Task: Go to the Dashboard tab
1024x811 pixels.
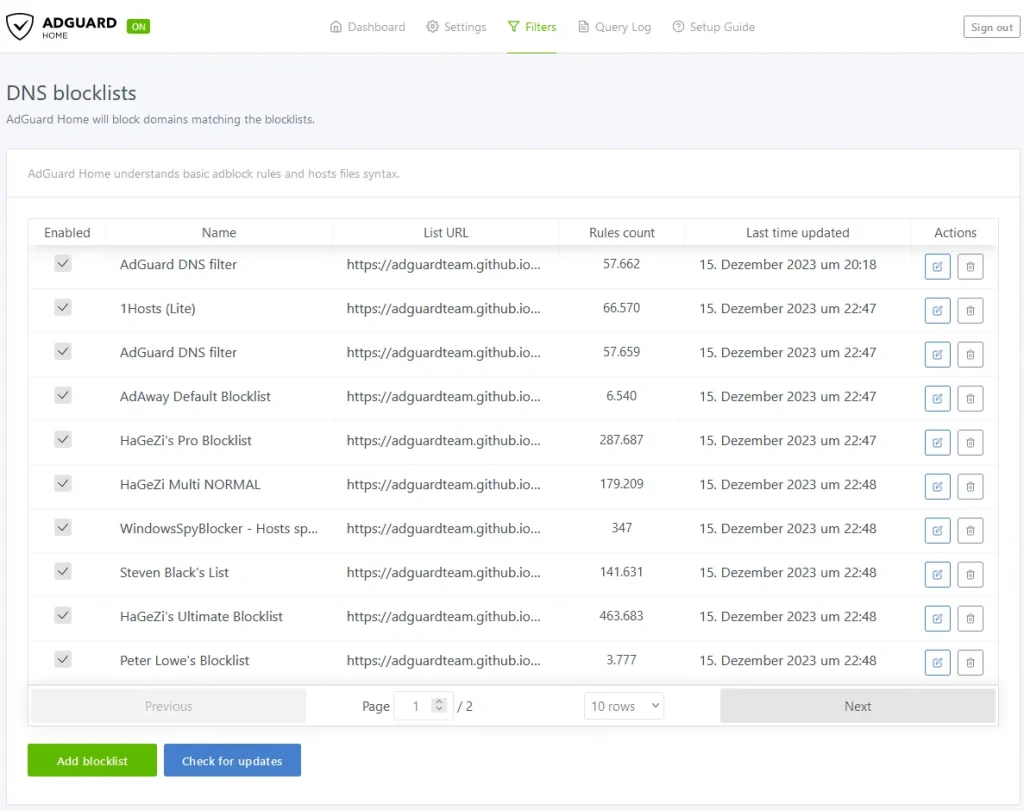Action: coord(367,27)
